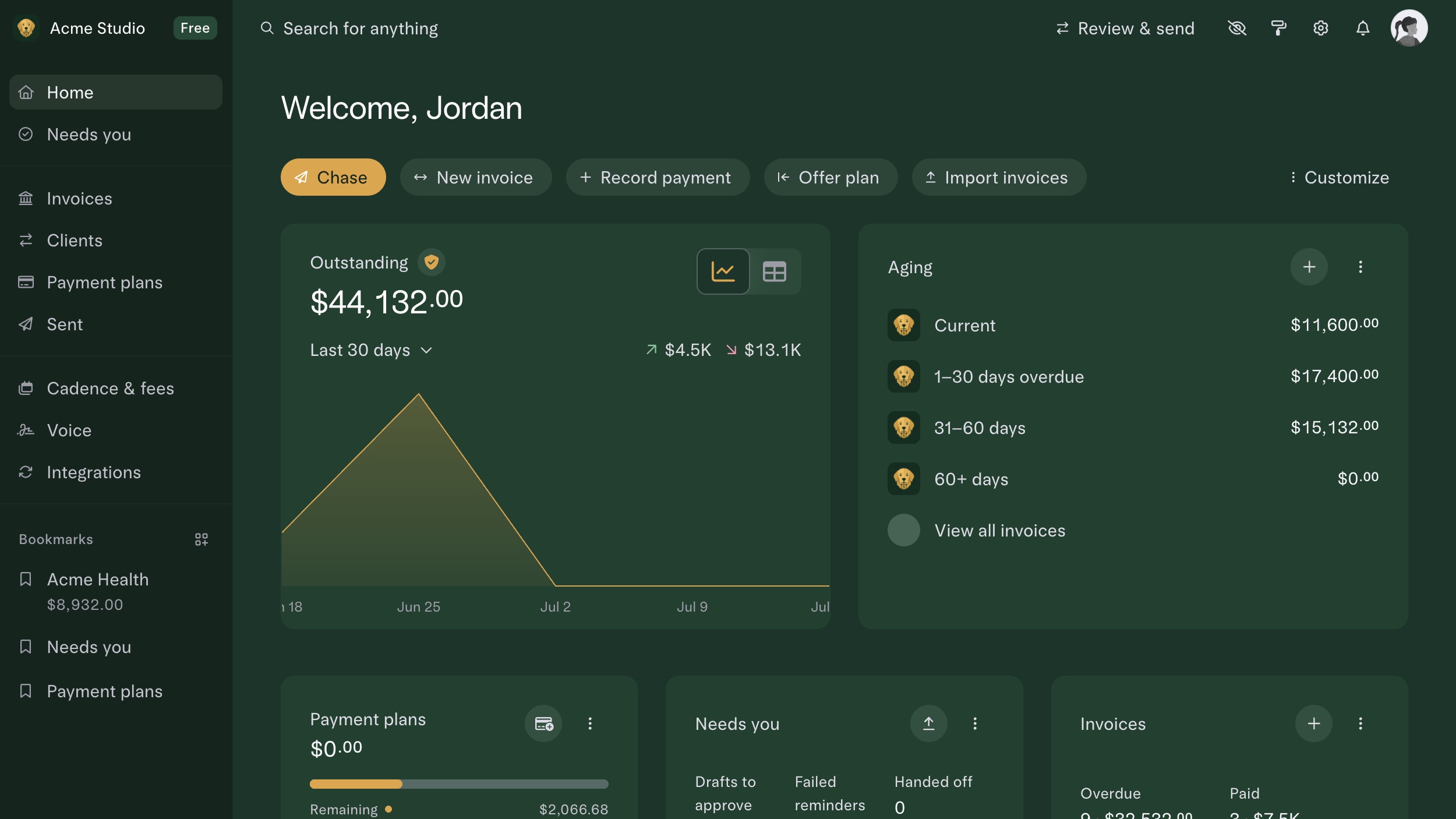Click the New invoice button
The width and height of the screenshot is (1456, 819).
click(475, 177)
